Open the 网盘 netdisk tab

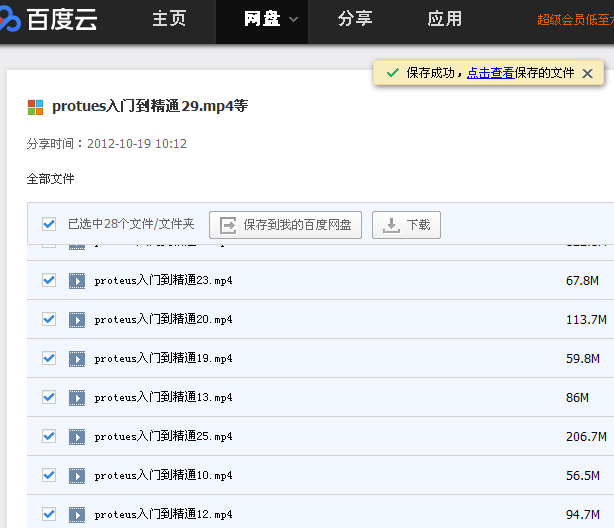coord(262,19)
